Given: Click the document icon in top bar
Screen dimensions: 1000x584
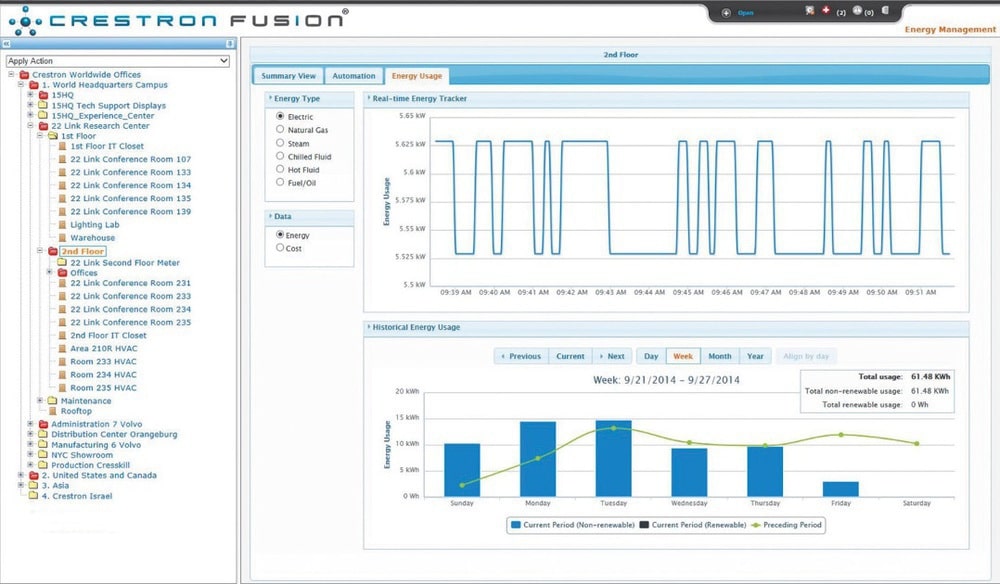Looking at the screenshot, I should click(885, 11).
